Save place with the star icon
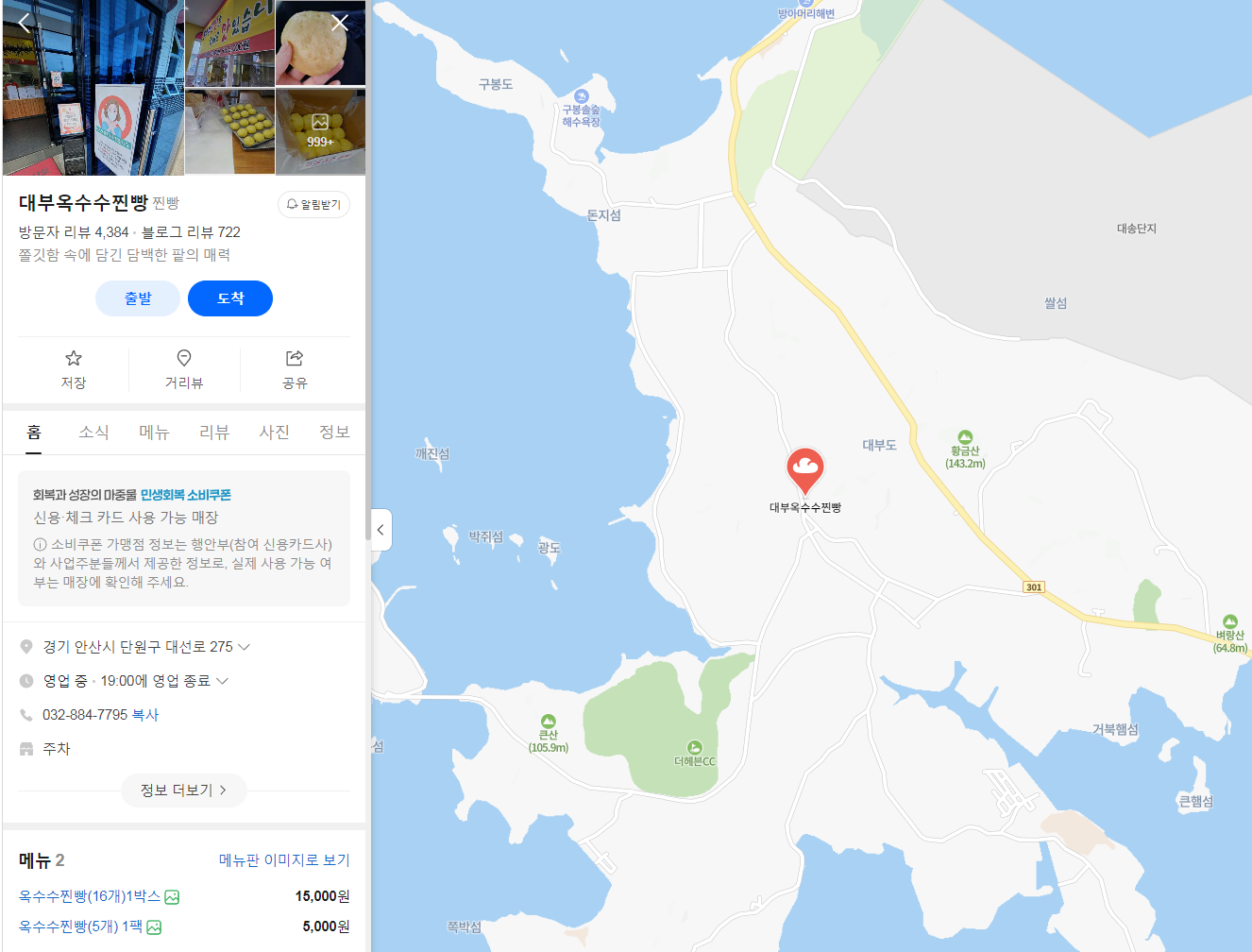 point(74,369)
